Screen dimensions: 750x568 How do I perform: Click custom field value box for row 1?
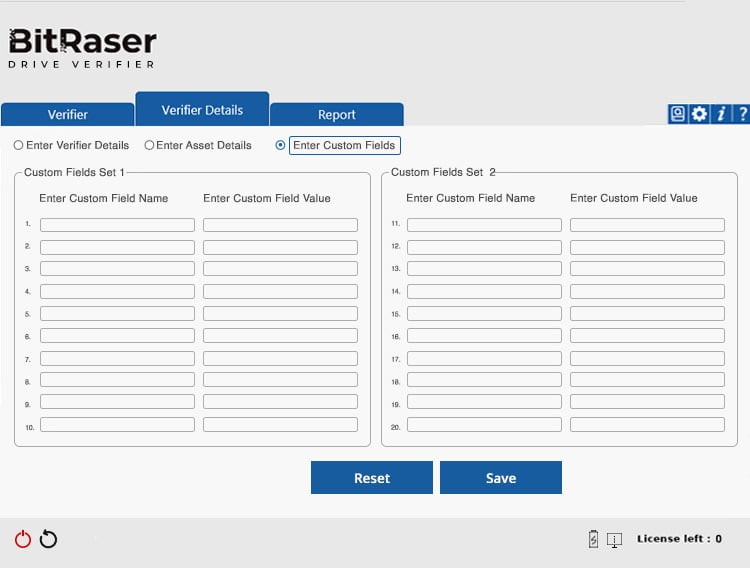[280, 225]
